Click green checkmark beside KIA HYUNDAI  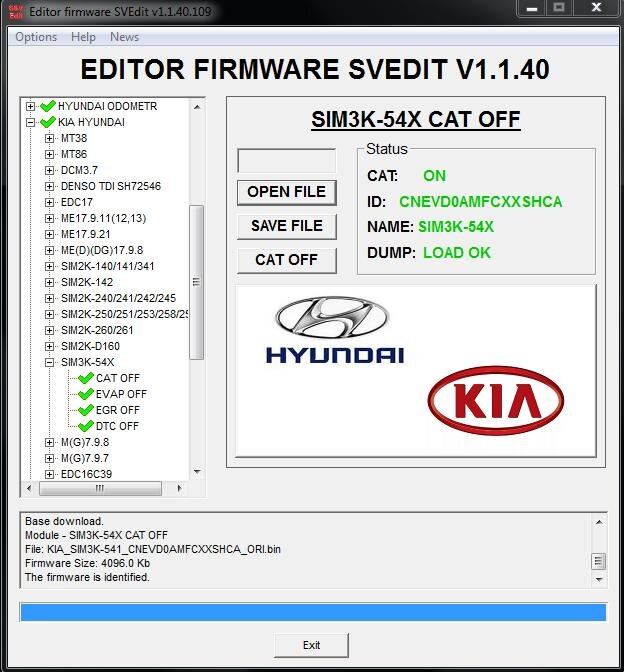(48, 122)
